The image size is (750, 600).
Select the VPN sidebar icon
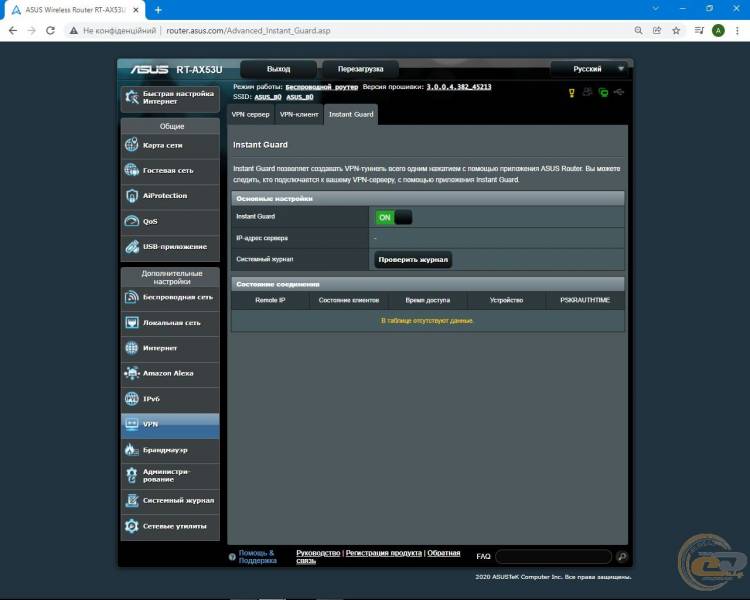[x=132, y=424]
